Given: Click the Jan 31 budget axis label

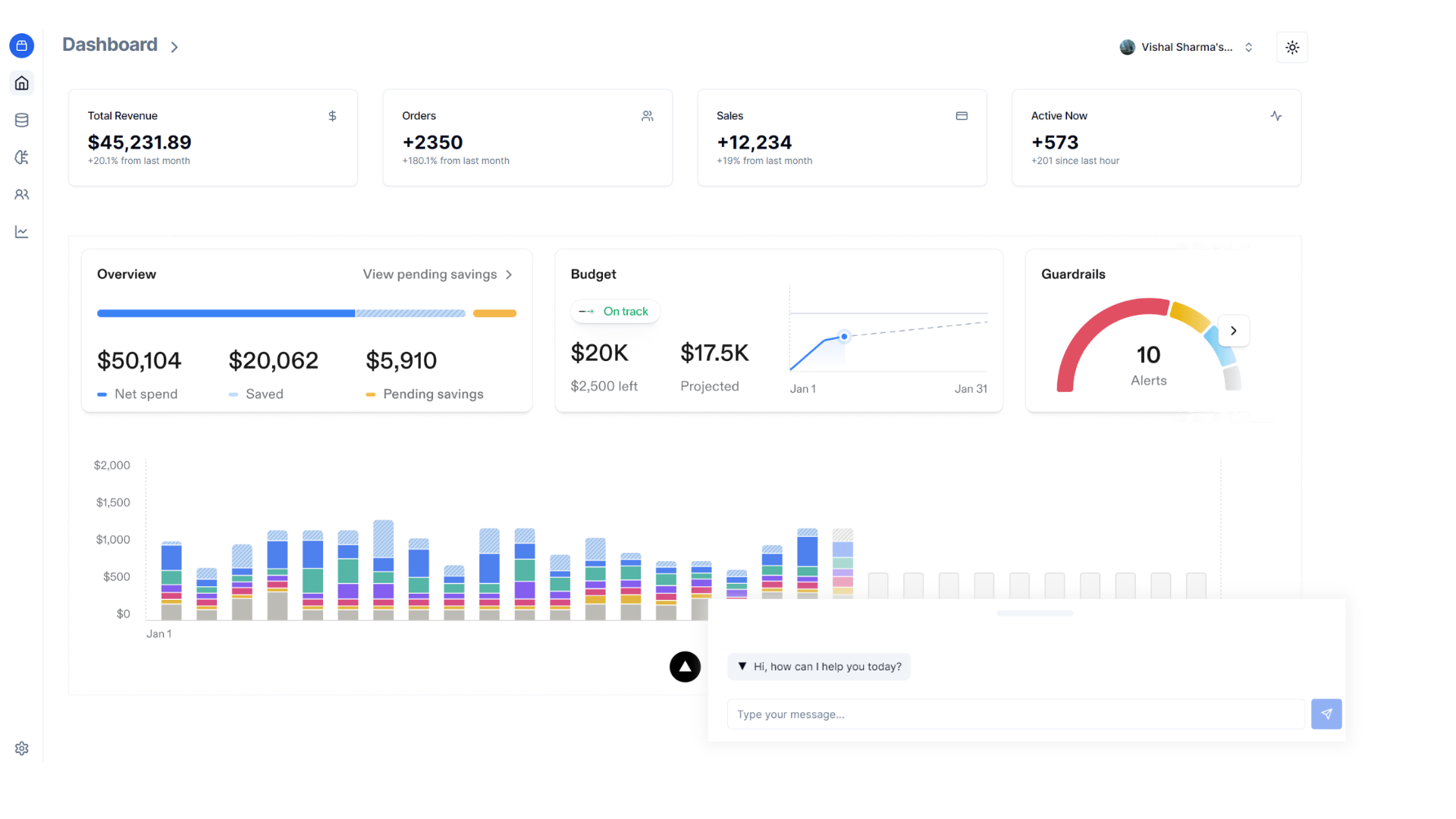Looking at the screenshot, I should (x=971, y=389).
